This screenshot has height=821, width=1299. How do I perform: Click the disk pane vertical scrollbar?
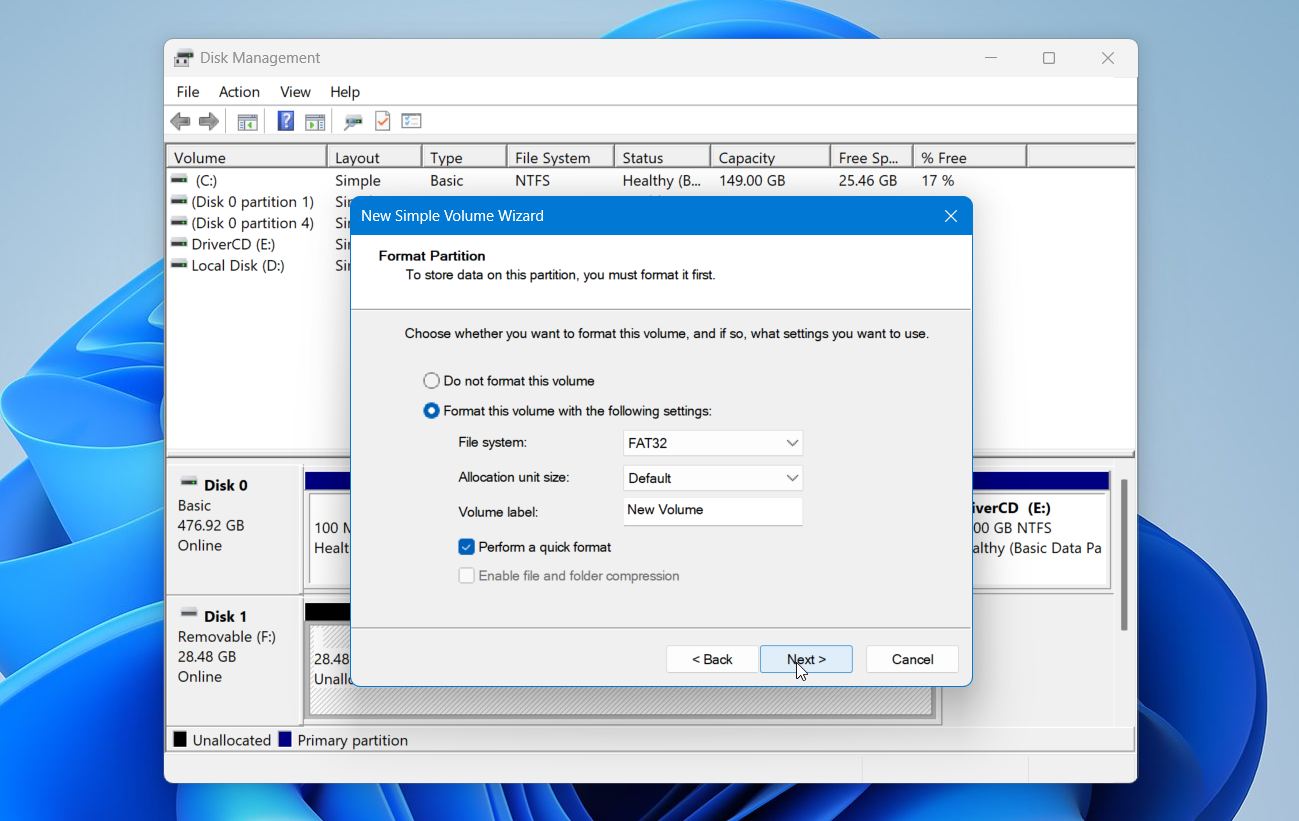(1124, 555)
